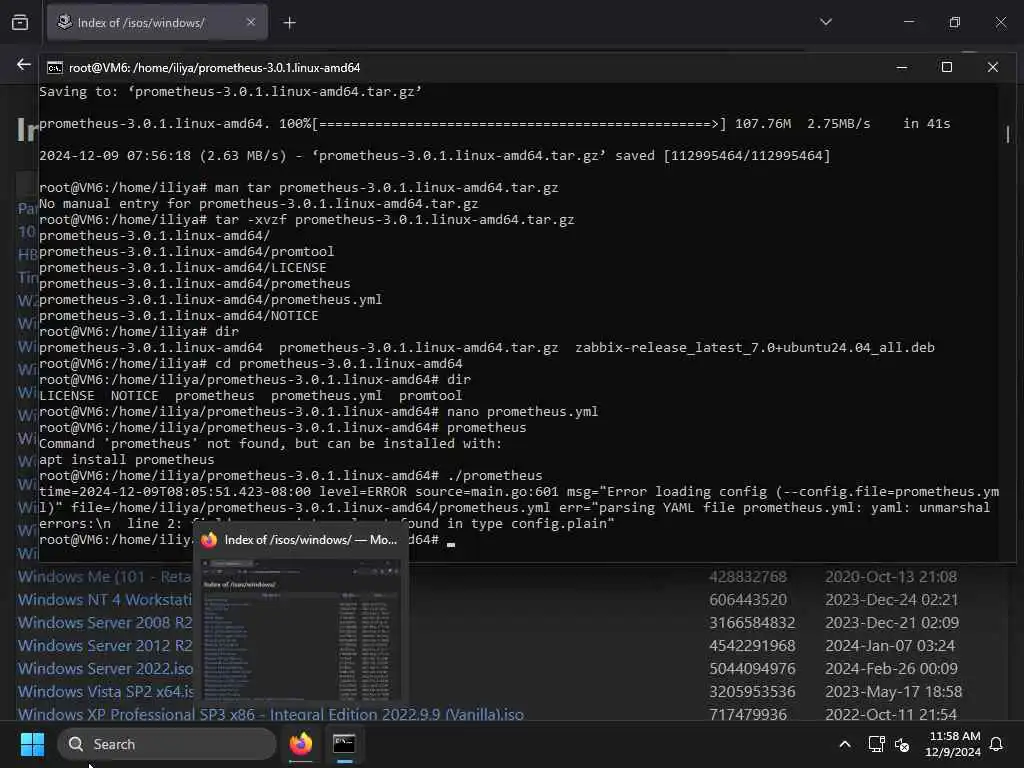Open Firefox from the taskbar
Screen dimensions: 1024x768
301,744
